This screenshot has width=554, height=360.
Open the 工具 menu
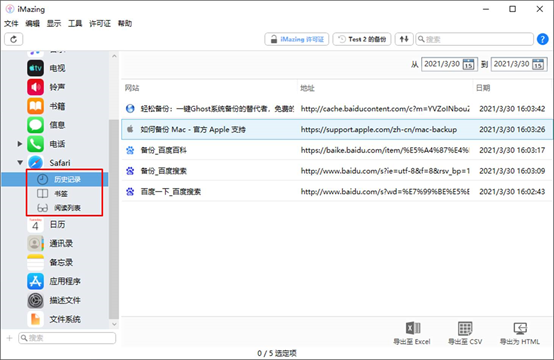click(75, 23)
